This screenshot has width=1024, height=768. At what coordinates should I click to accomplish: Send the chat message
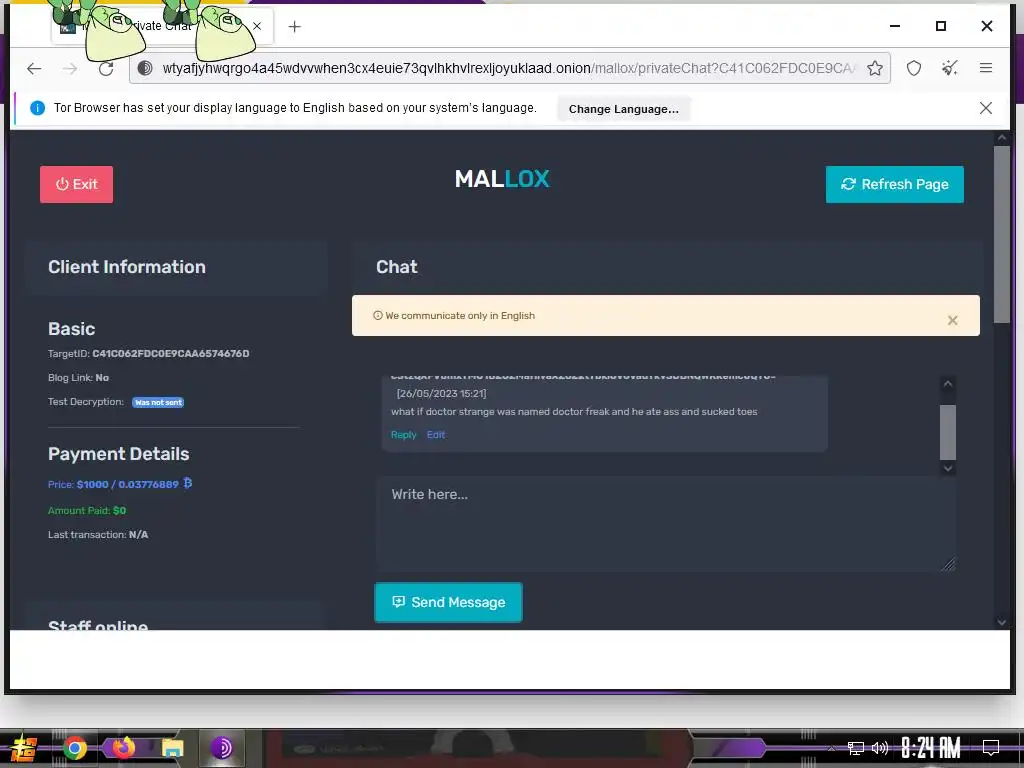pyautogui.click(x=448, y=602)
